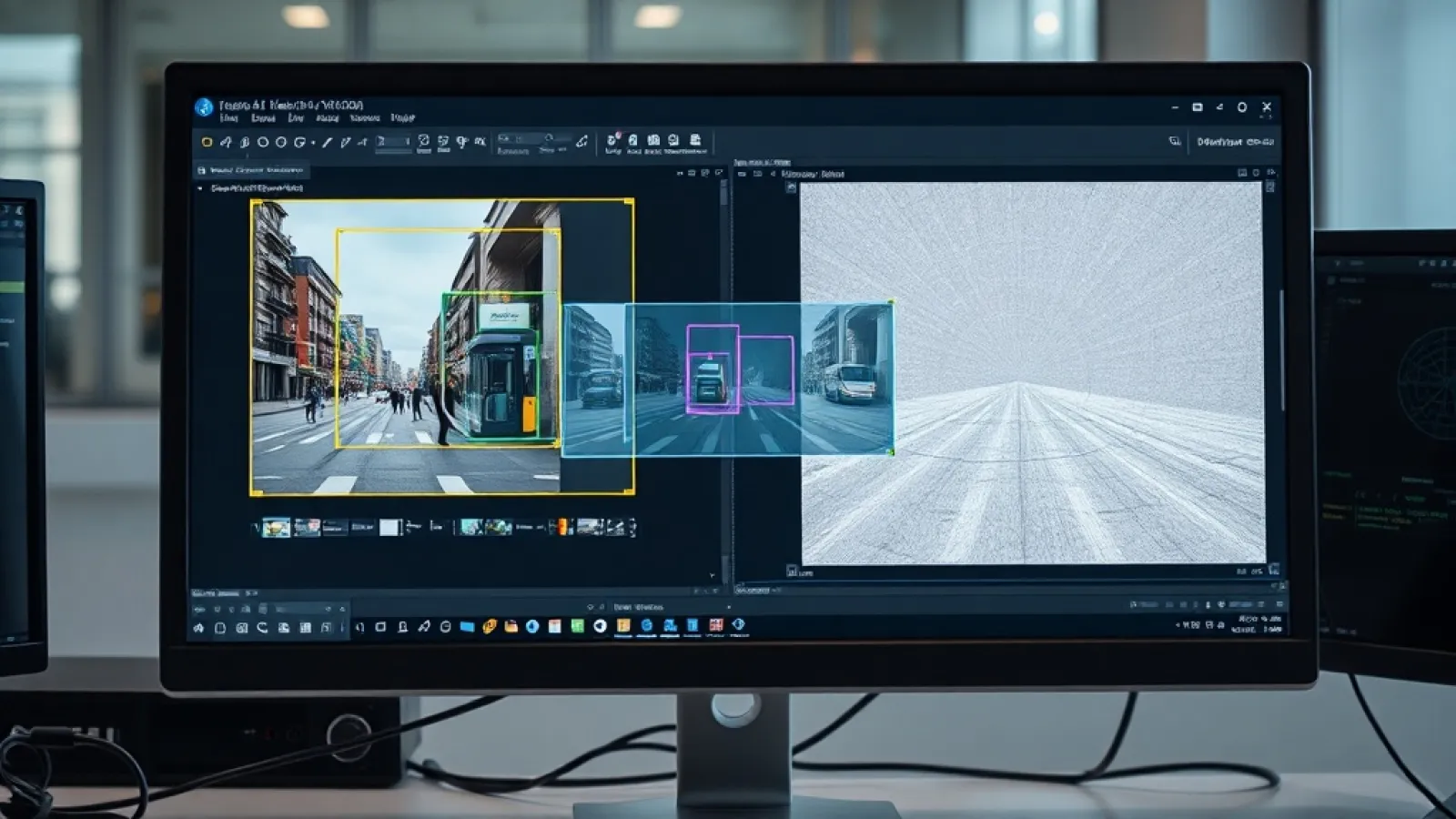Click the rocket-shaped icon on the bottom bar
Screen dimensions: 1456x819
click(x=424, y=627)
